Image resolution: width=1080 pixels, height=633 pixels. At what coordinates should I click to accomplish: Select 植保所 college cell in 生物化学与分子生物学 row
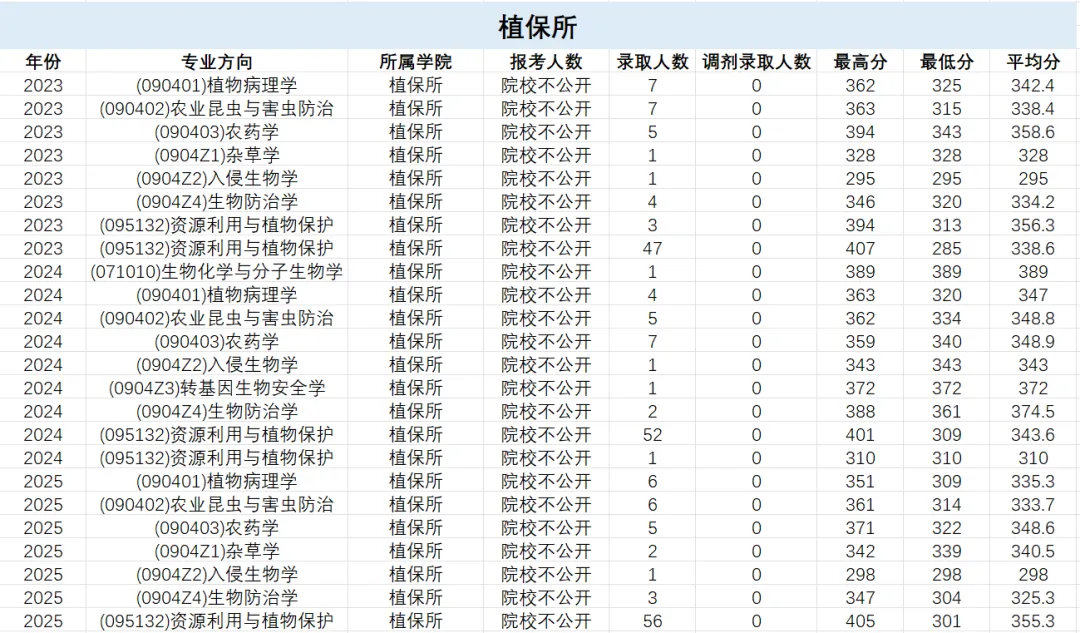point(415,271)
